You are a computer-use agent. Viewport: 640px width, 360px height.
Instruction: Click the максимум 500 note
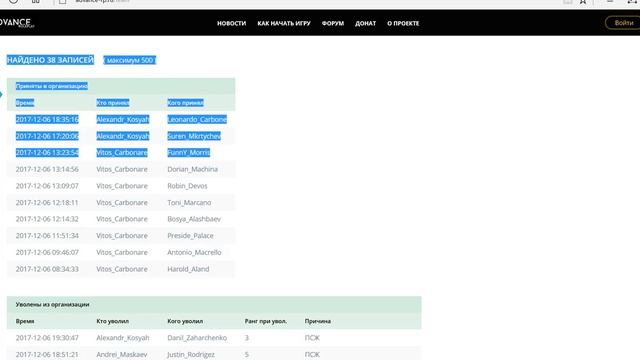pos(129,60)
